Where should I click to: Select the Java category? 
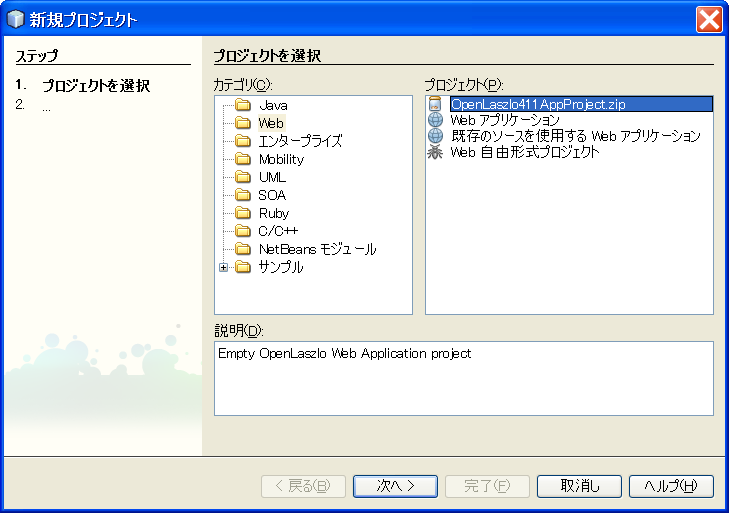pos(273,105)
